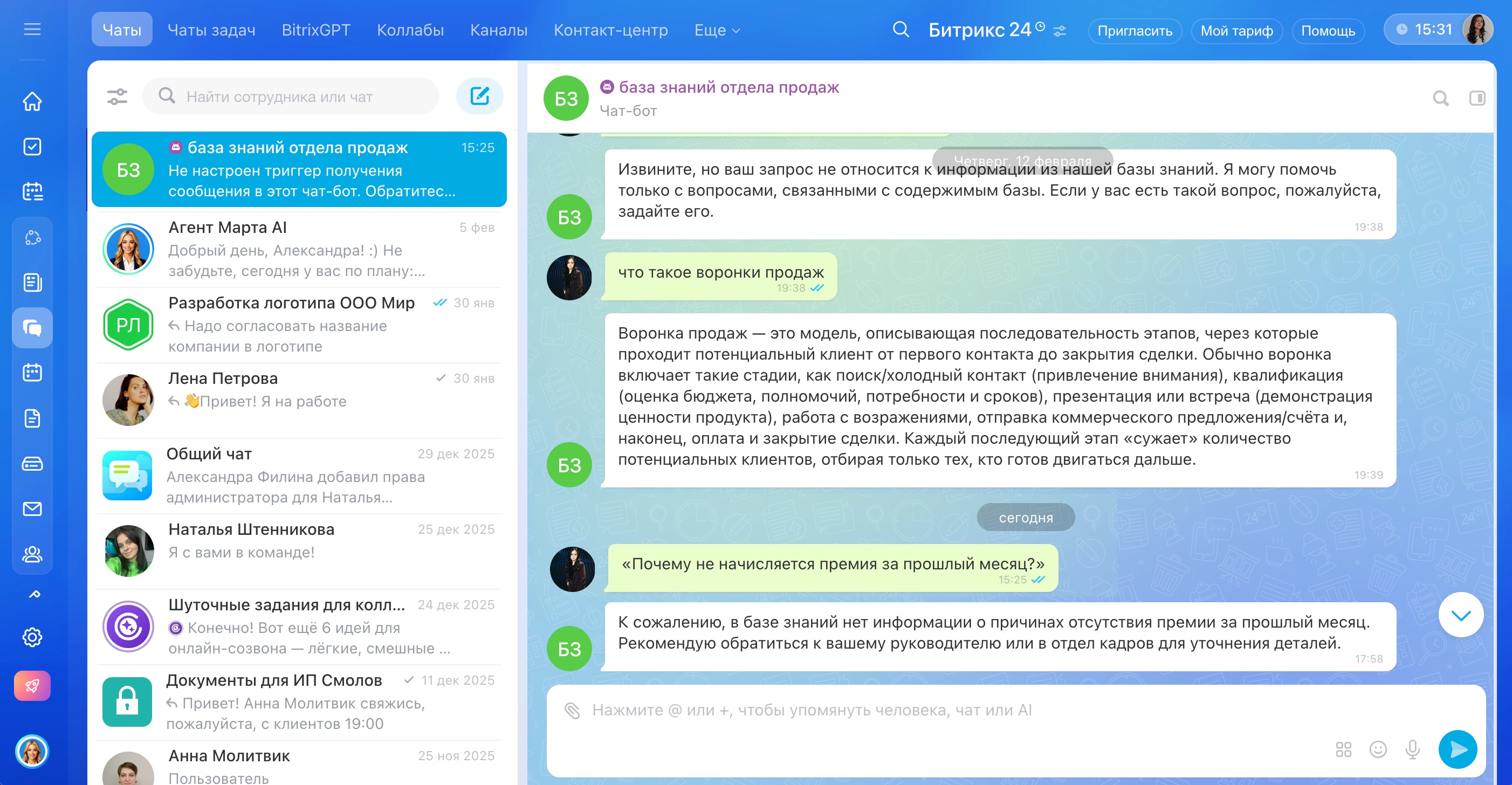
Task: Open the emoji picker icon
Action: coord(1378,749)
